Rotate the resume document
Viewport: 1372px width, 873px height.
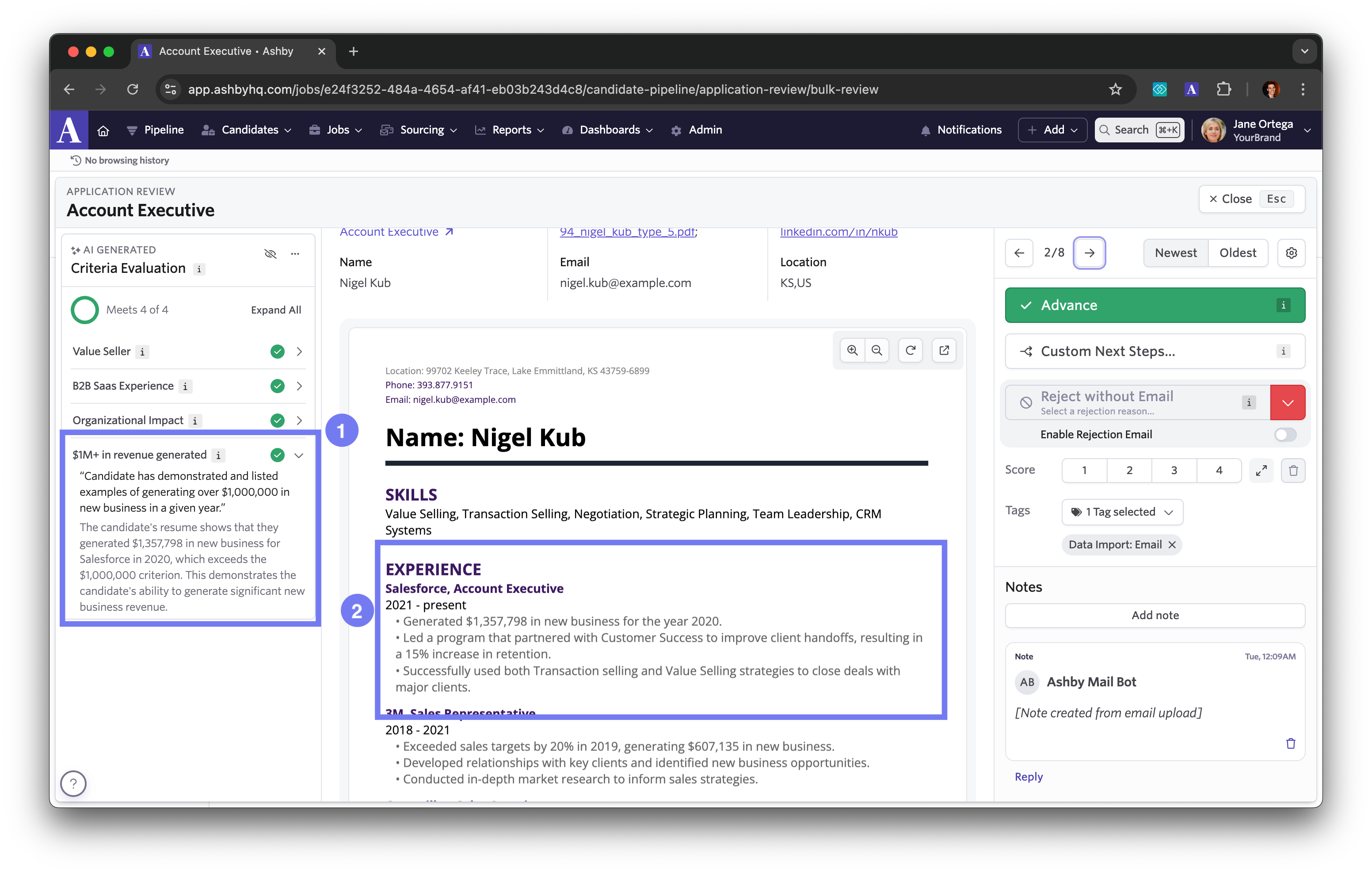pyautogui.click(x=911, y=350)
